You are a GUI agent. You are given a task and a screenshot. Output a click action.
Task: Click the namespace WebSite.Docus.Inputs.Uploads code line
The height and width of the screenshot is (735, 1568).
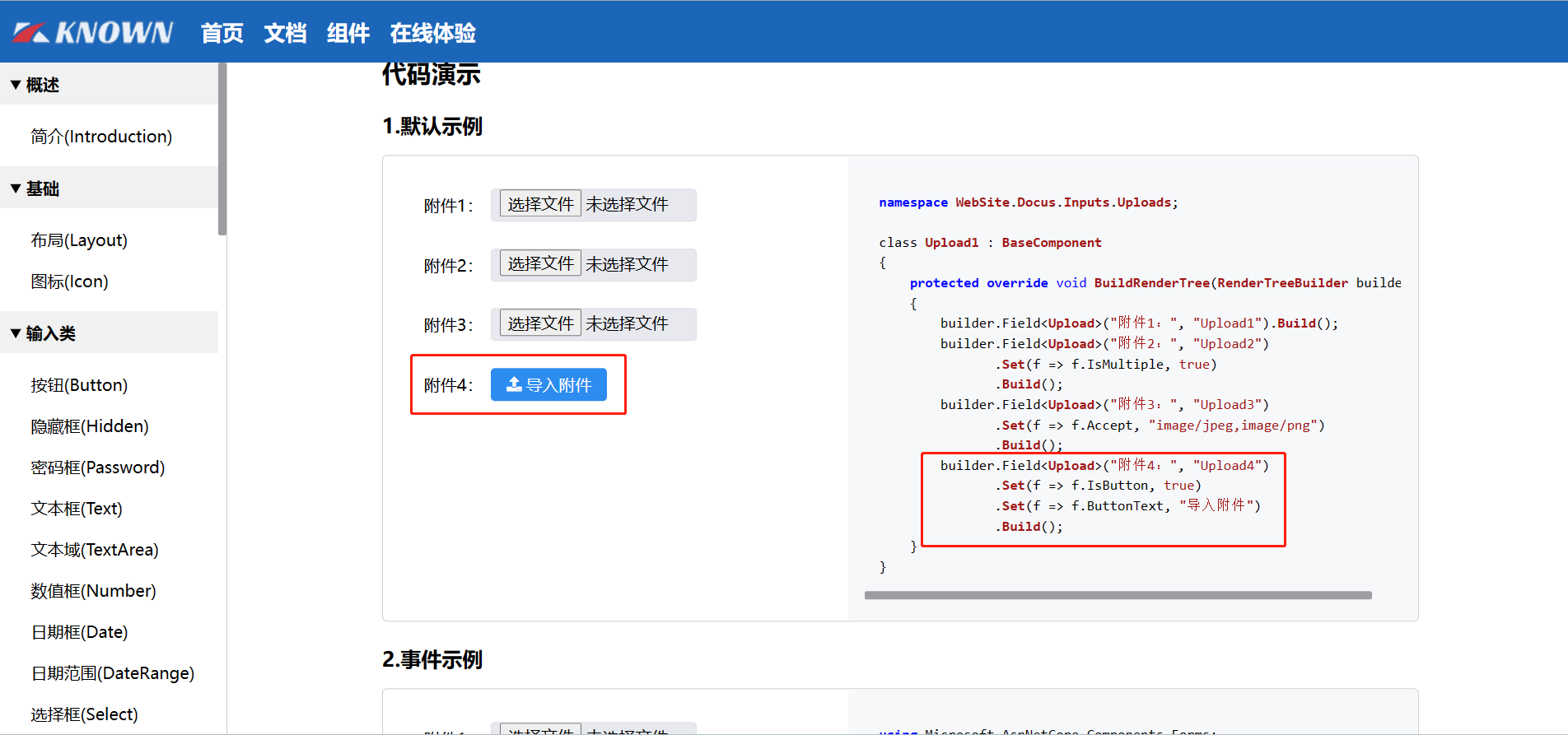(1029, 202)
